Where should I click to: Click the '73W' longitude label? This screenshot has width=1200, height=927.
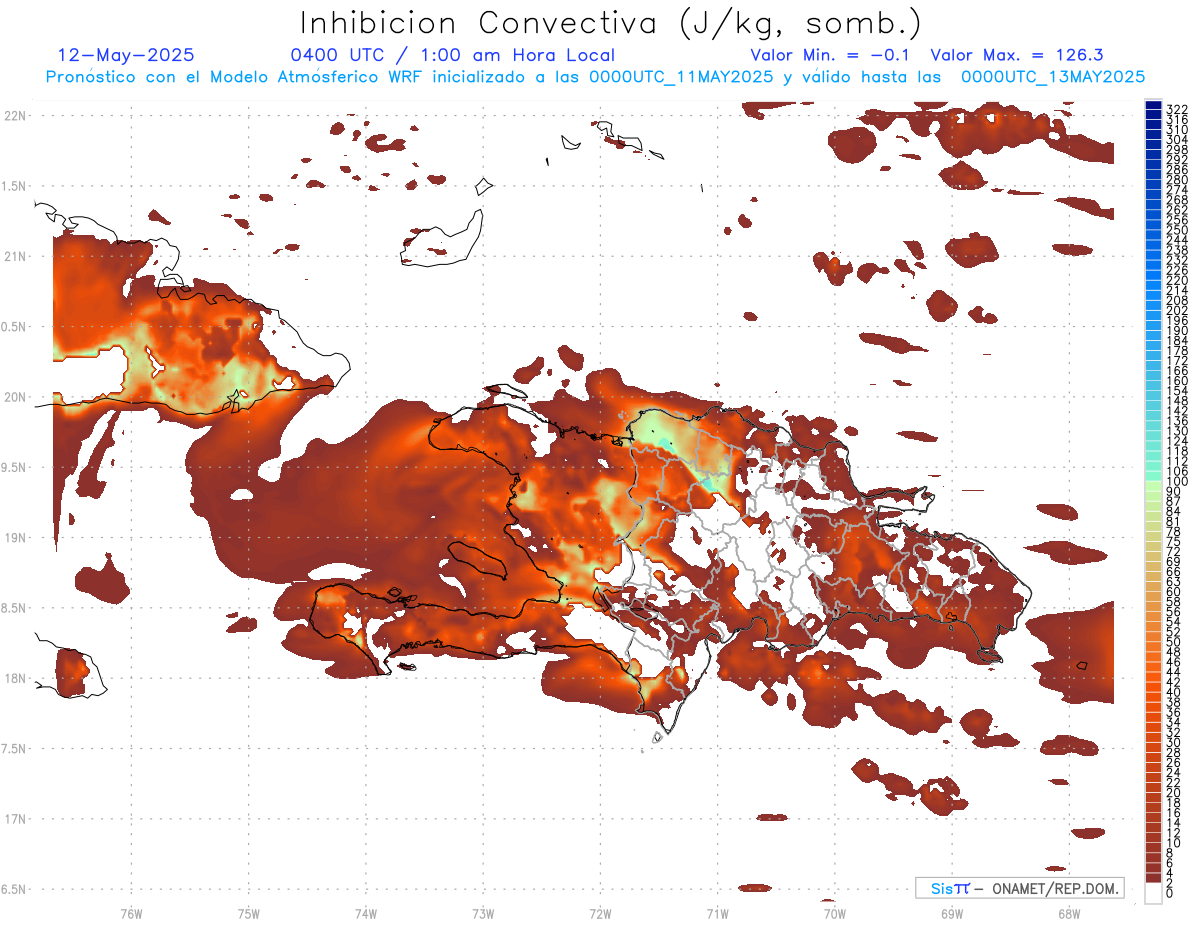tap(483, 913)
